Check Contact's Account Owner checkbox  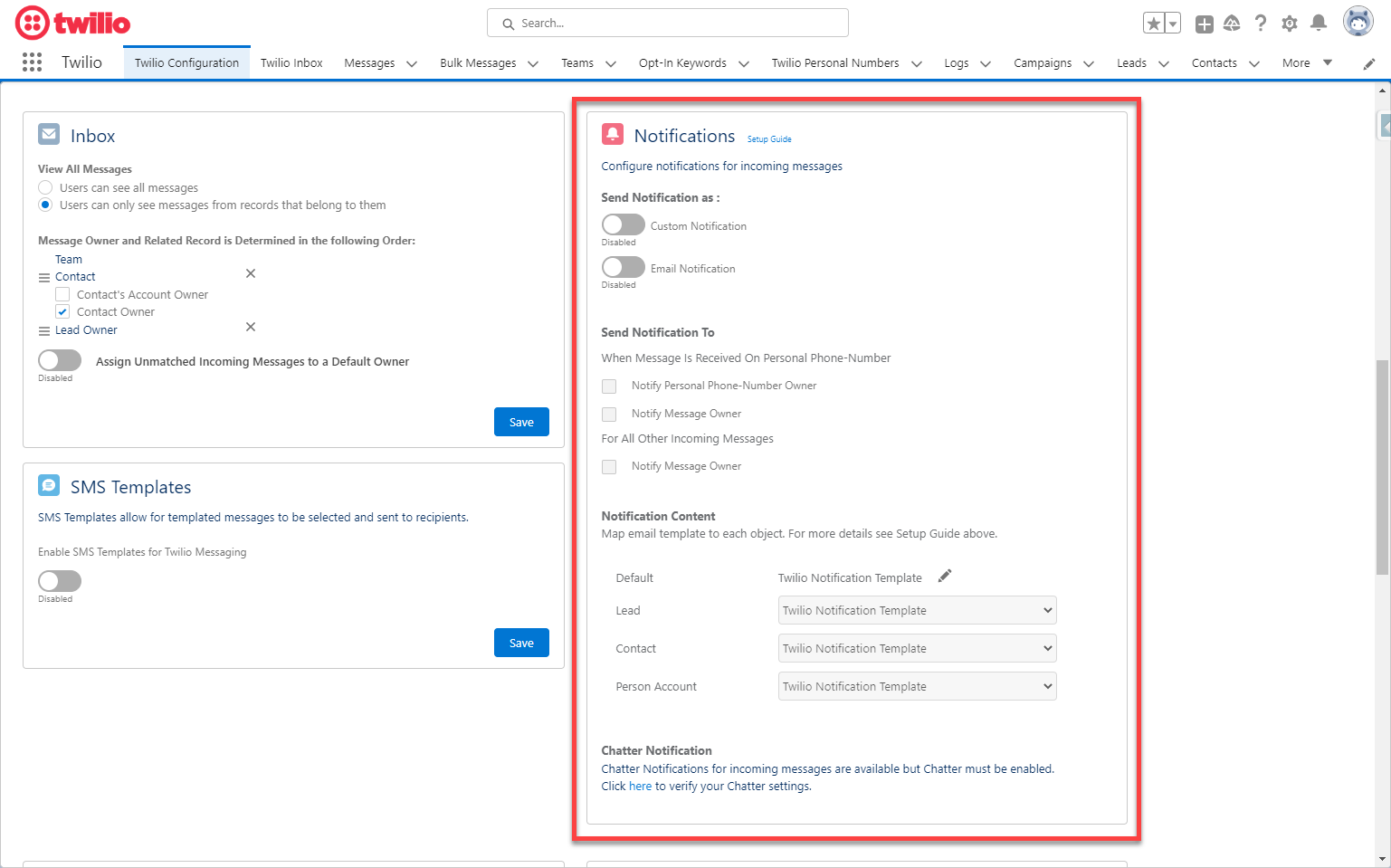(x=62, y=294)
